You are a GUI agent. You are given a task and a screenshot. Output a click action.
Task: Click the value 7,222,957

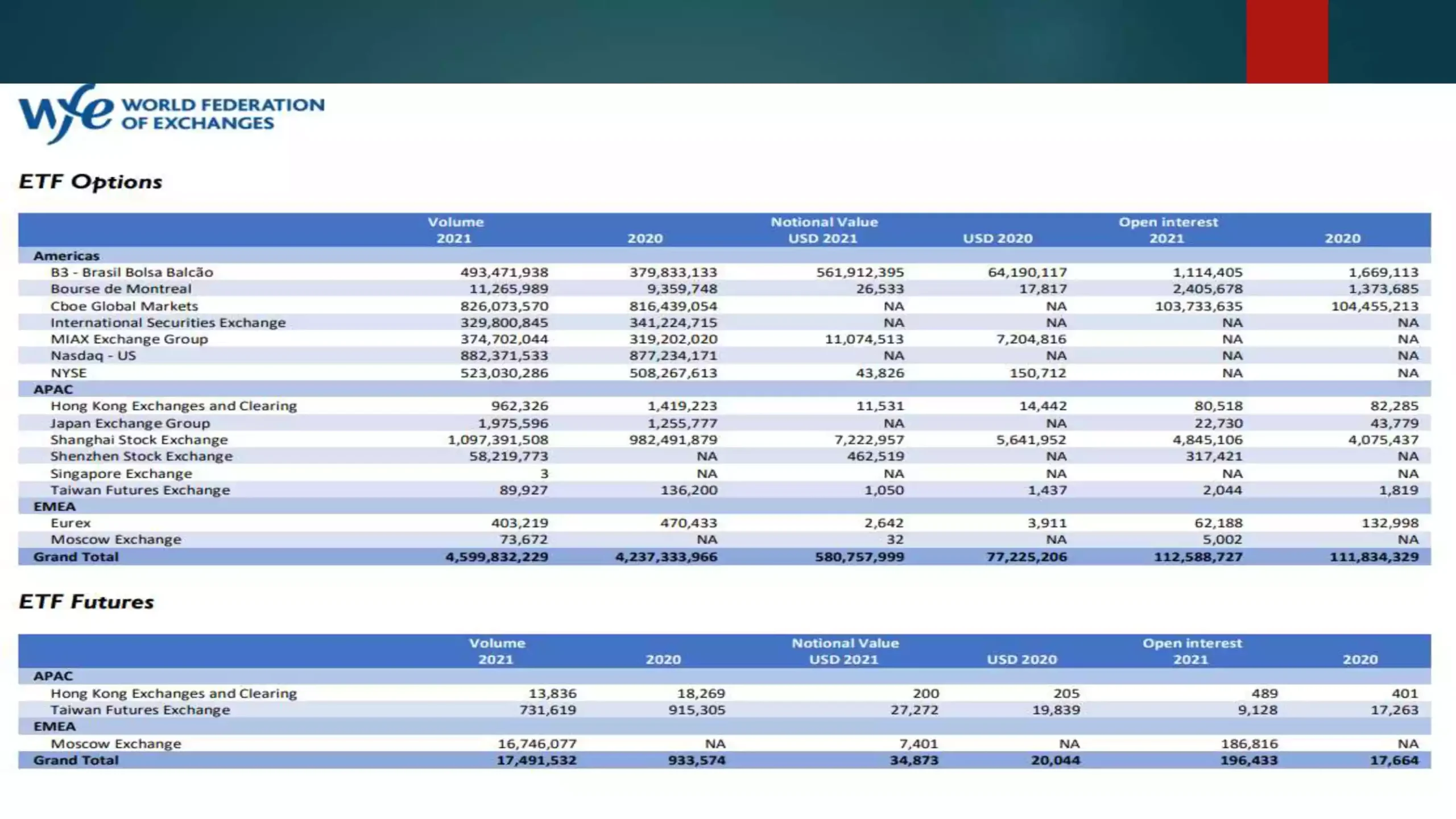click(x=869, y=440)
